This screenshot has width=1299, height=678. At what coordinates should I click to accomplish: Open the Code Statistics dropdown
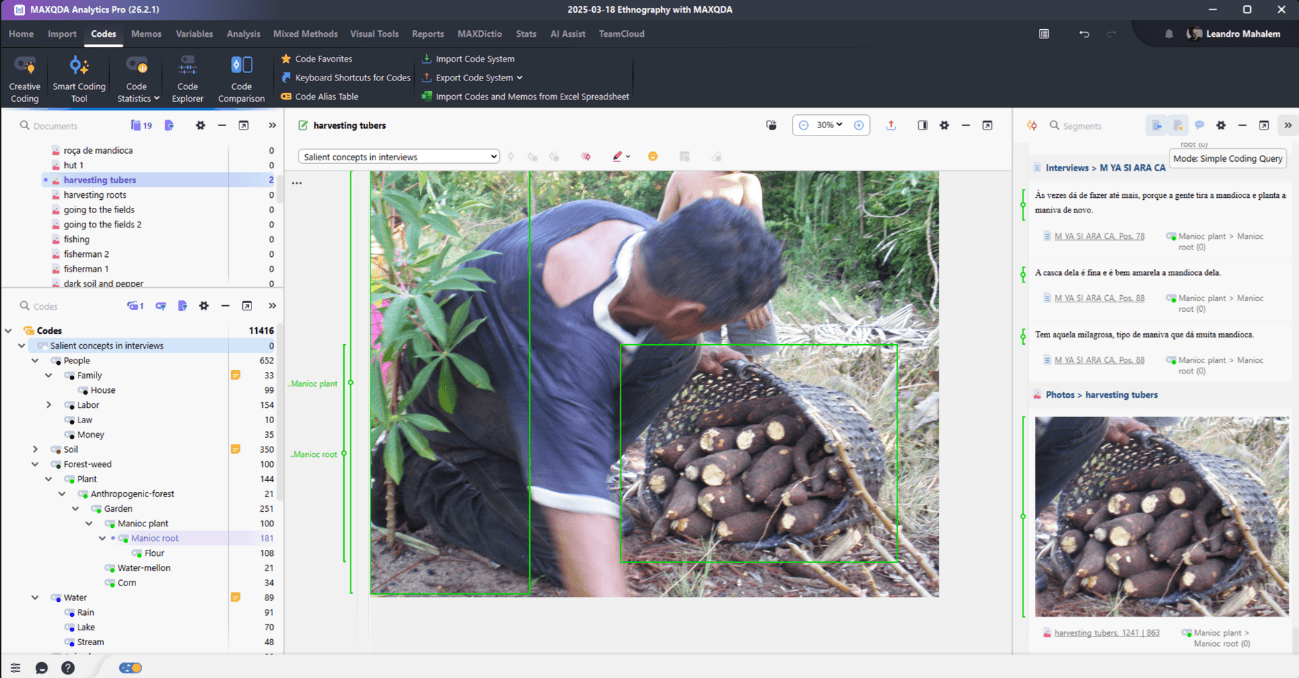pyautogui.click(x=137, y=78)
